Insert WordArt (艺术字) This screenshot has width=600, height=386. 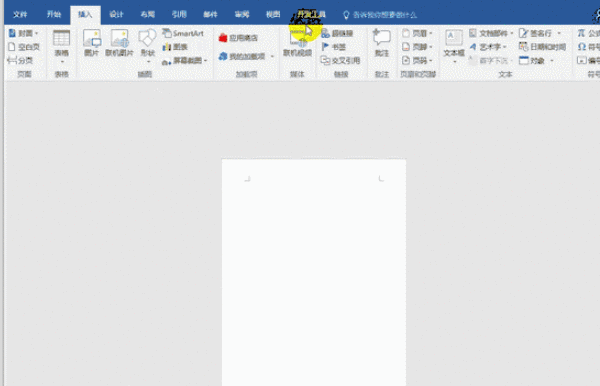488,47
